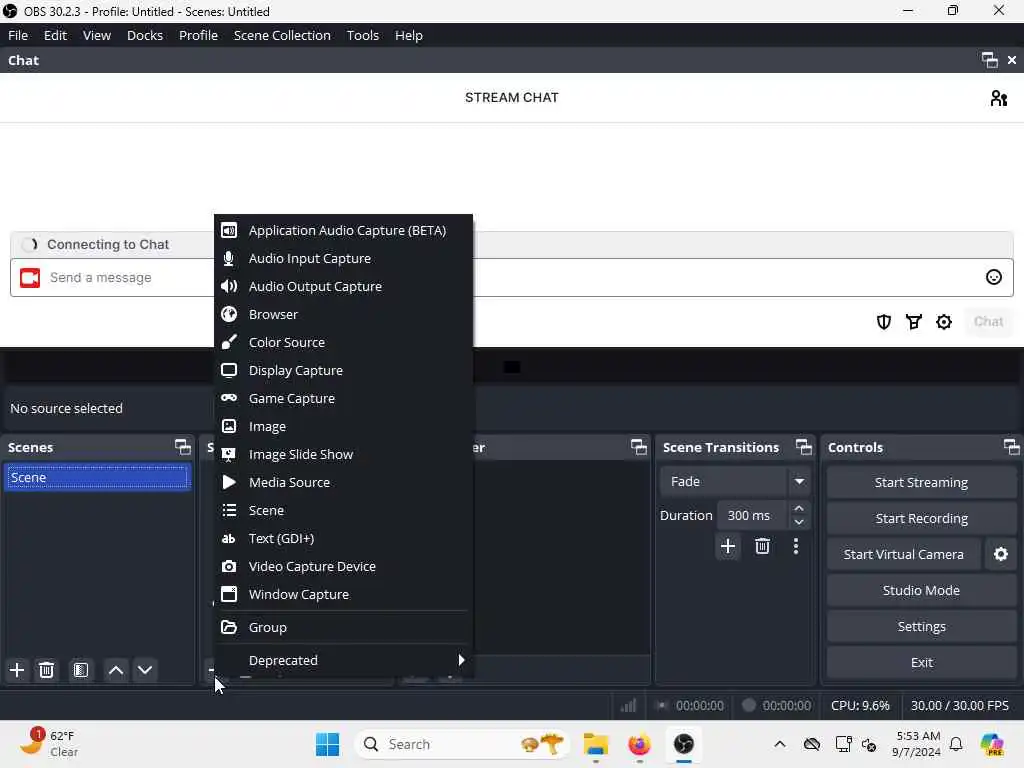Enable Studio Mode
The height and width of the screenshot is (768, 1024).
(x=921, y=590)
